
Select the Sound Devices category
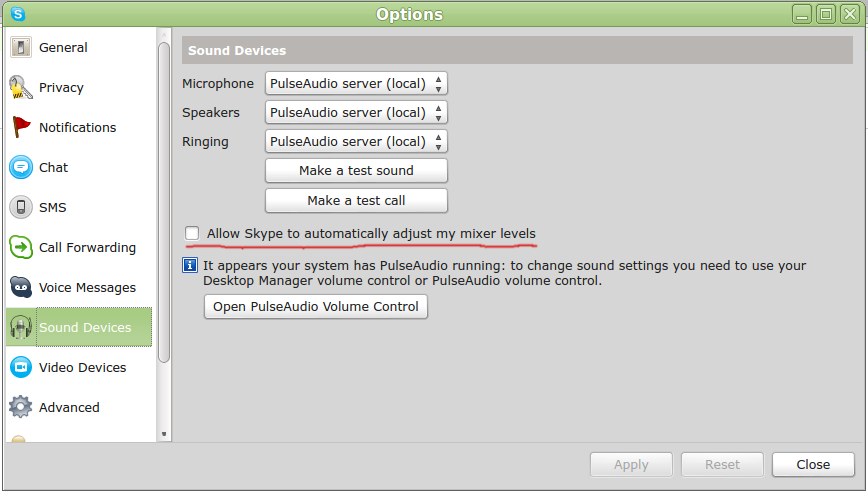[84, 328]
